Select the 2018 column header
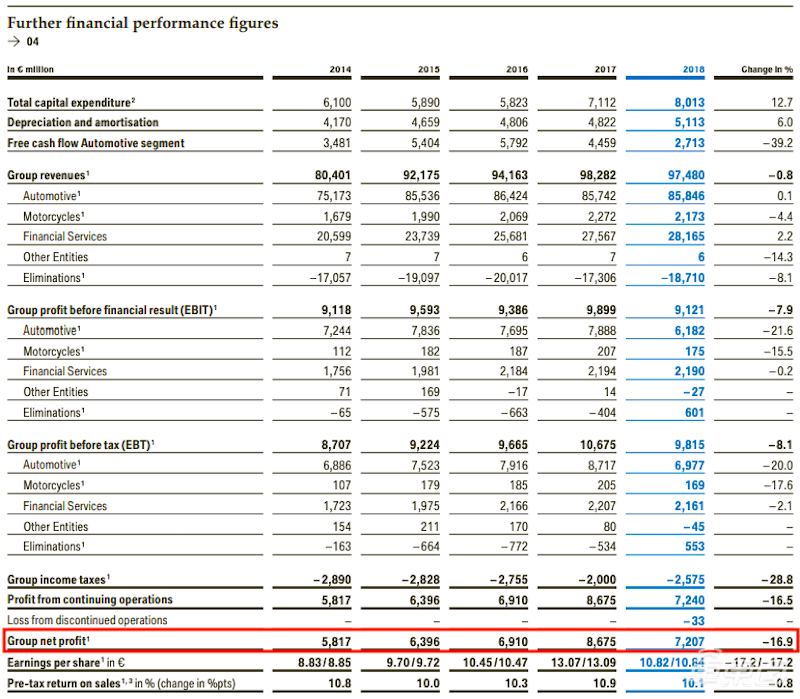Viewport: 800px width, 699px height. [x=692, y=70]
